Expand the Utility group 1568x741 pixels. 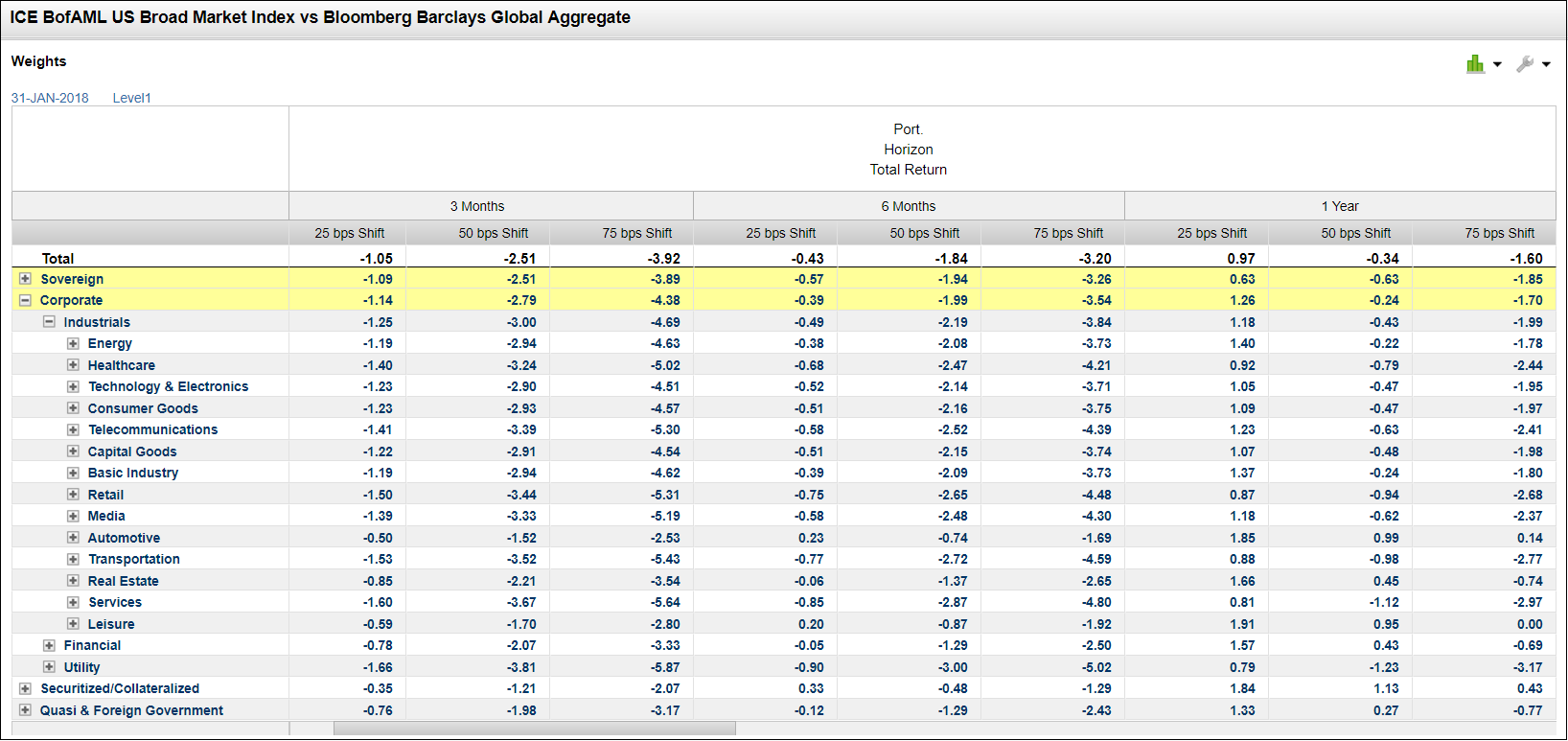pyautogui.click(x=49, y=667)
